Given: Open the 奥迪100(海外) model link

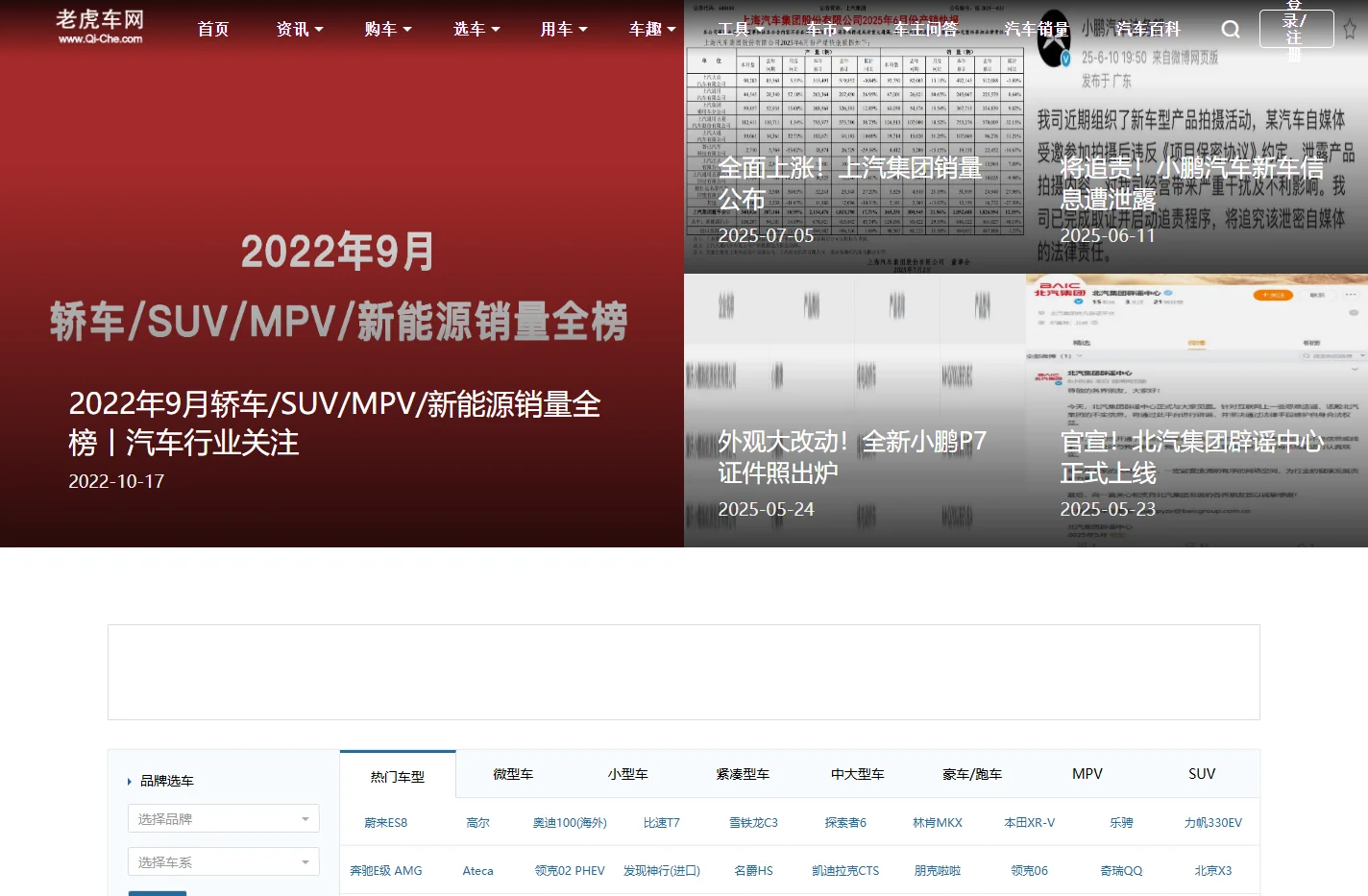Looking at the screenshot, I should click(x=570, y=823).
